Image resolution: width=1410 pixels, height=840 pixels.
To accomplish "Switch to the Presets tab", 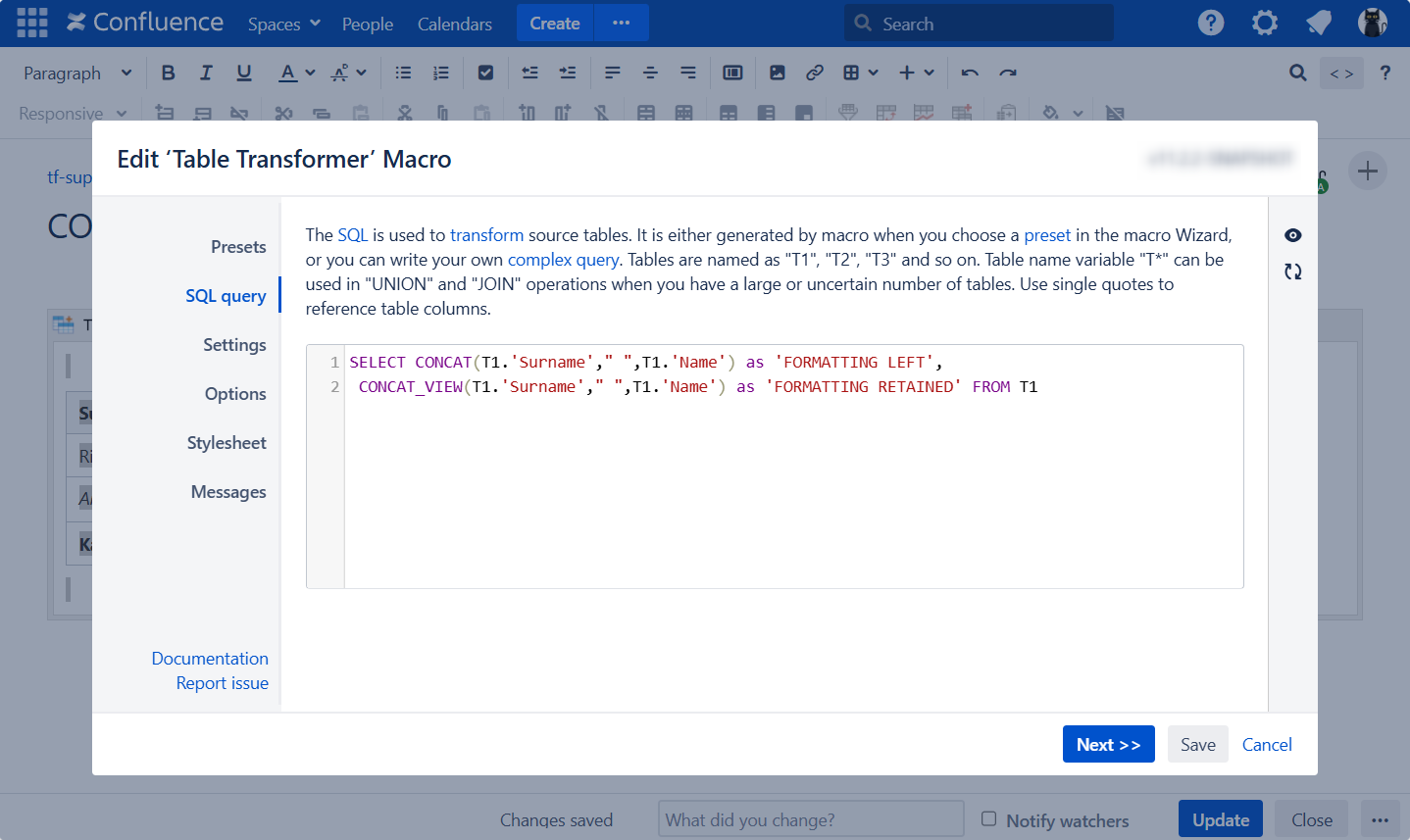I will click(x=238, y=247).
